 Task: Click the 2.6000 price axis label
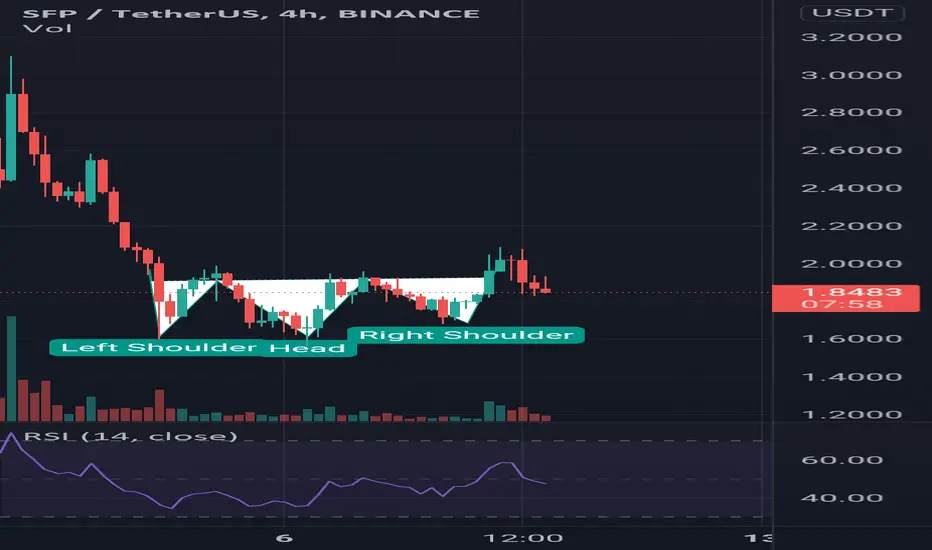click(852, 150)
